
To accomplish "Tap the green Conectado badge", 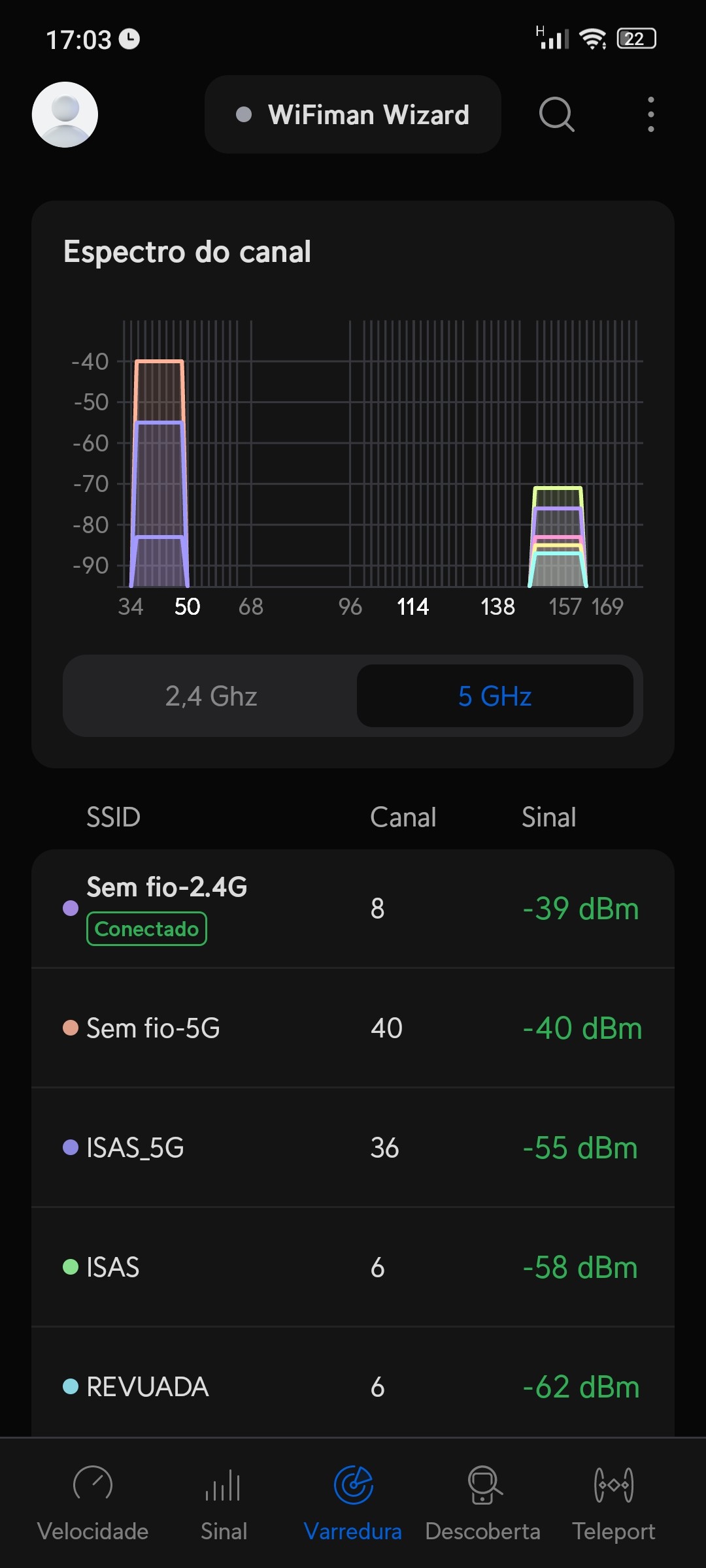I will pos(146,929).
